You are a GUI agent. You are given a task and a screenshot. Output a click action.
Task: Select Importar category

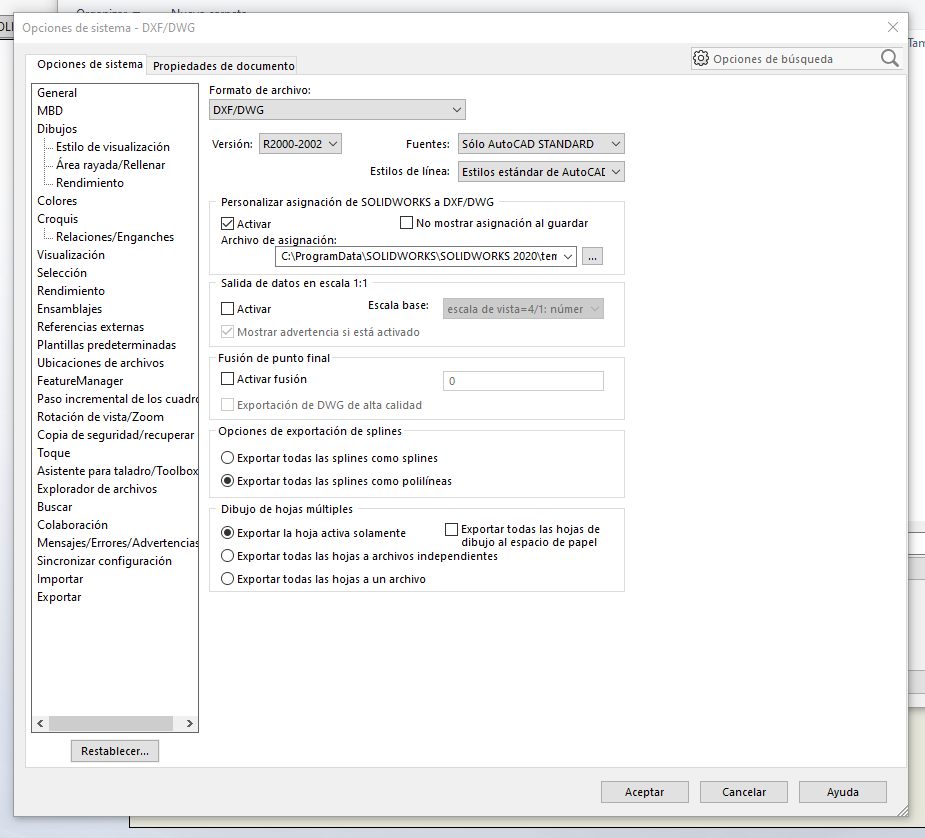[60, 579]
